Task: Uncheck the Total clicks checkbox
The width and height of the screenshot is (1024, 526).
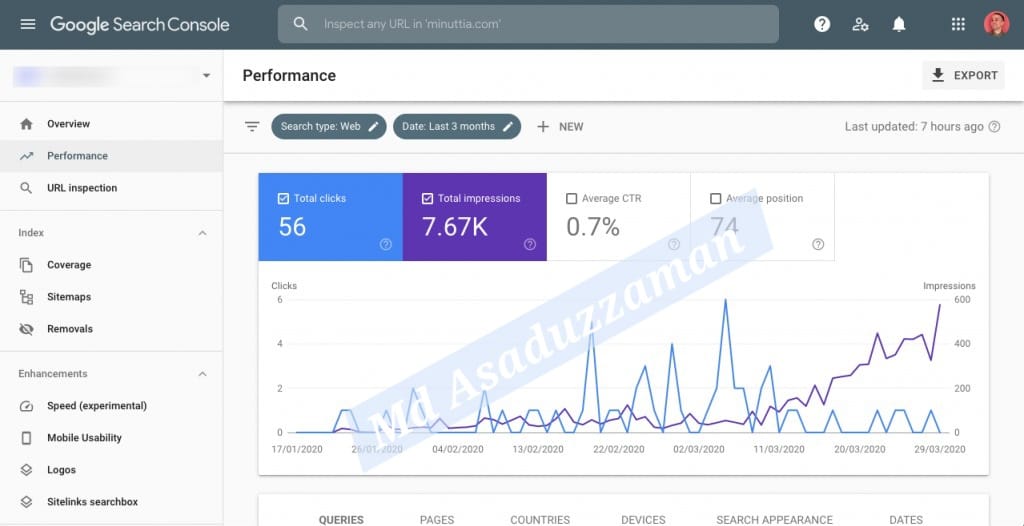Action: coord(283,199)
